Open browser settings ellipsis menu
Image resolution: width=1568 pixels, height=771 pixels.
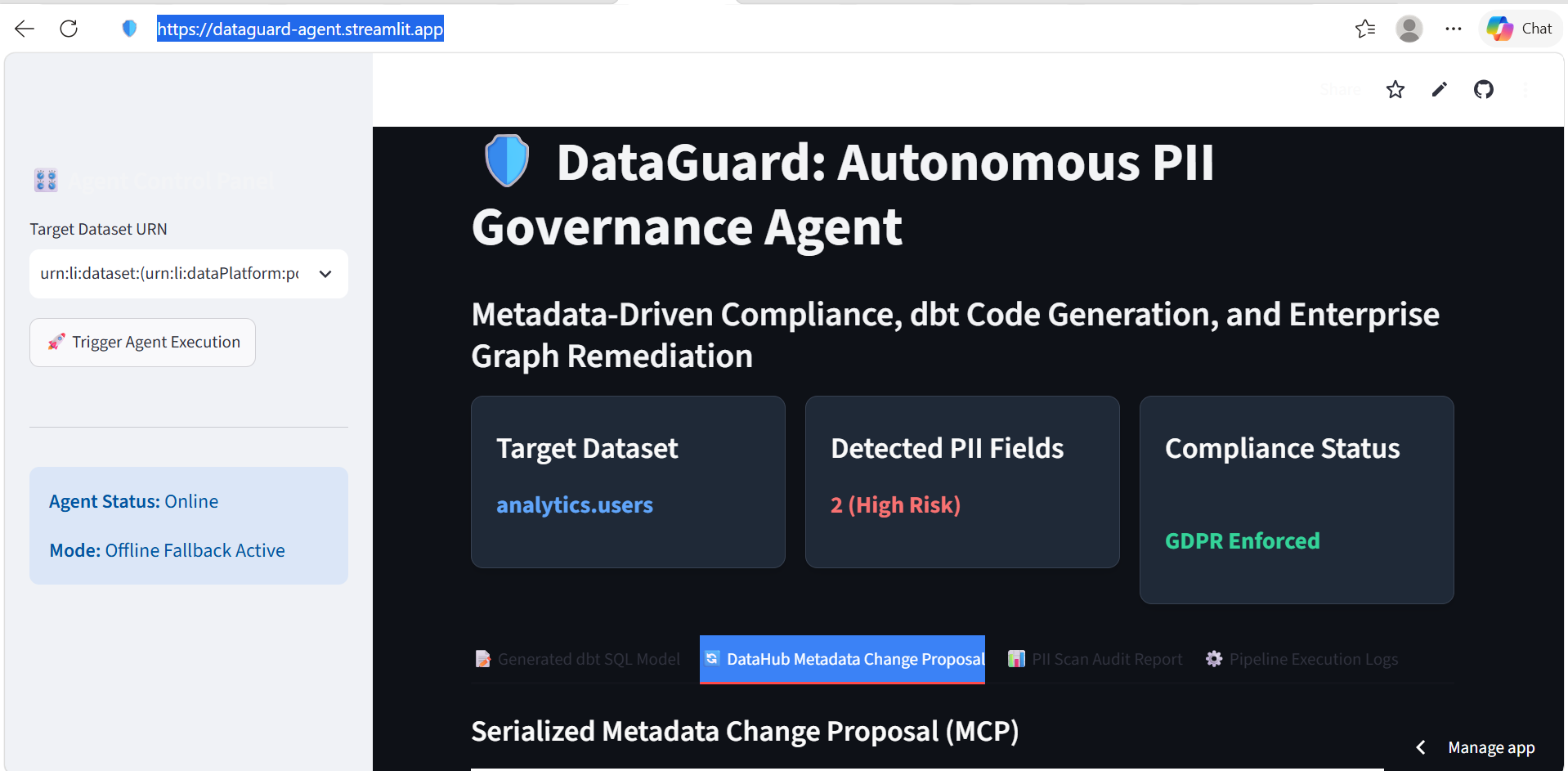(1453, 29)
